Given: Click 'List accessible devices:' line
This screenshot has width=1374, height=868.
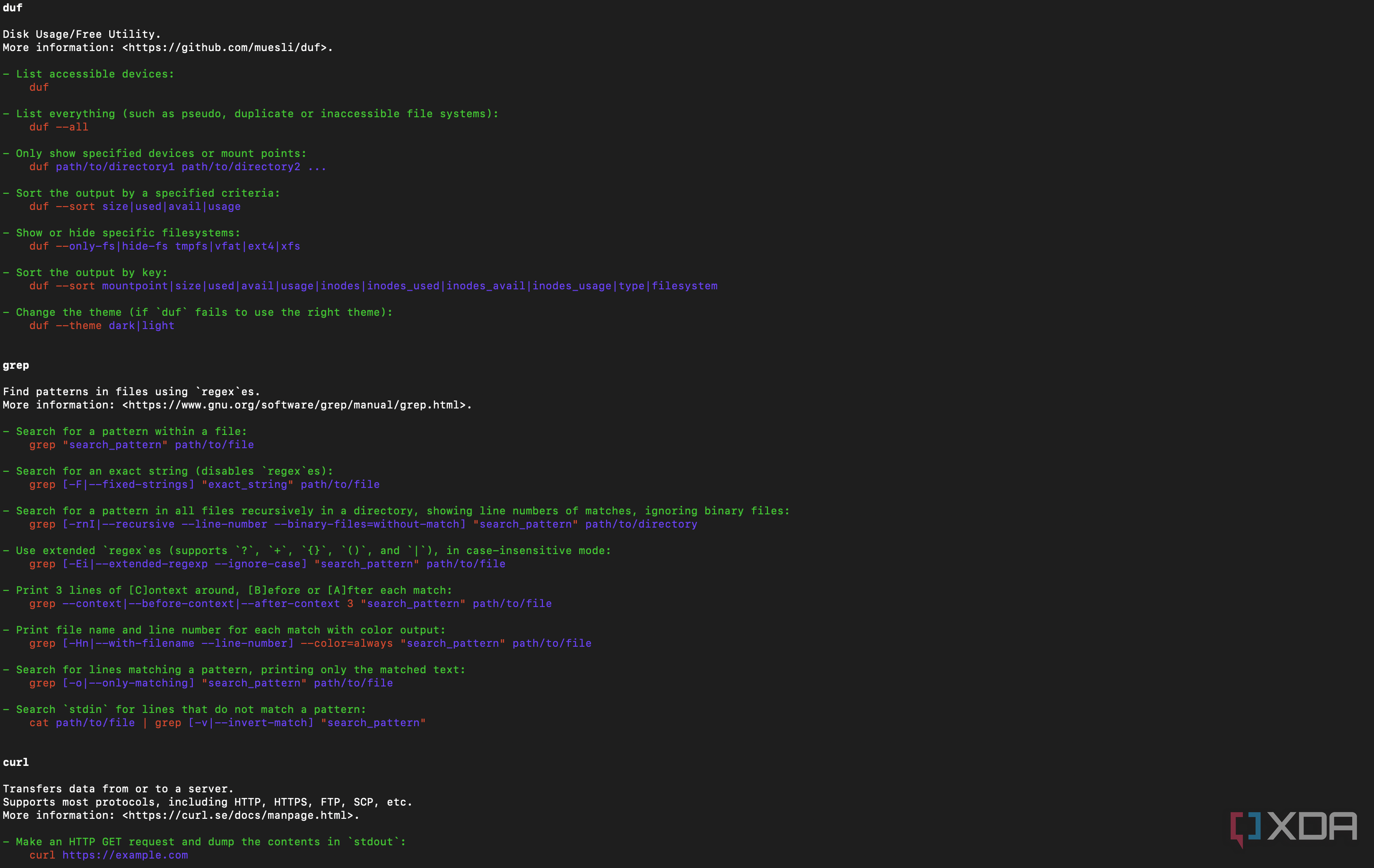Looking at the screenshot, I should 88,74.
